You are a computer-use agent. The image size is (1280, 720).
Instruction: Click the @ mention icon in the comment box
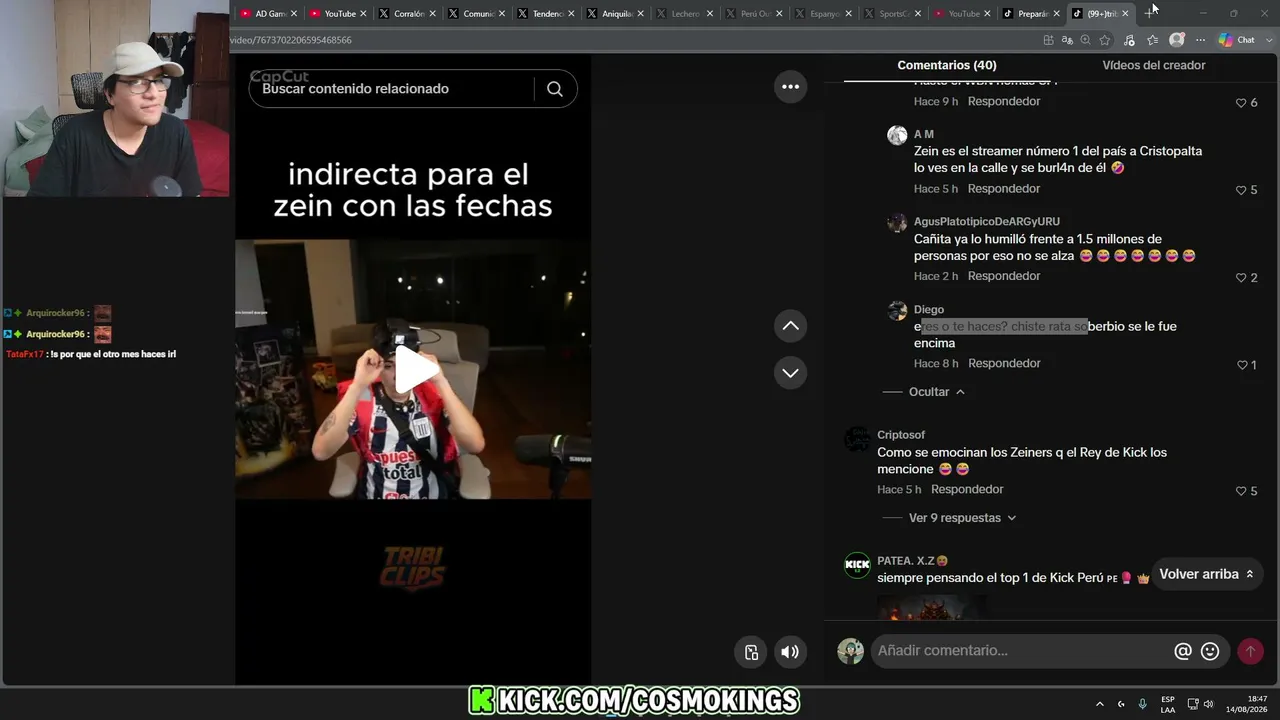[1183, 651]
